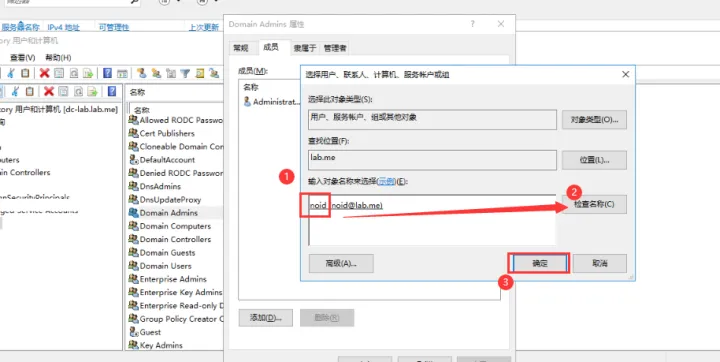Click the filter funnel toolbar icon
The height and width of the screenshot is (362, 720).
[185, 73]
